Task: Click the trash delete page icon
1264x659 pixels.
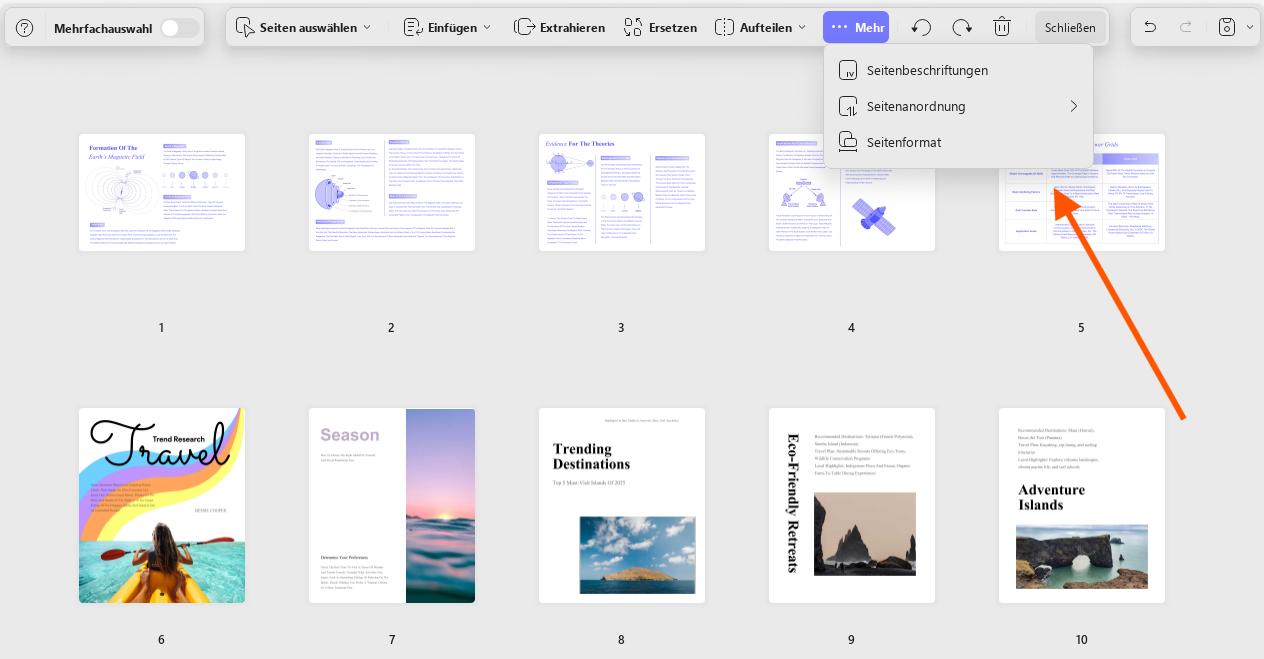Action: (x=1002, y=27)
